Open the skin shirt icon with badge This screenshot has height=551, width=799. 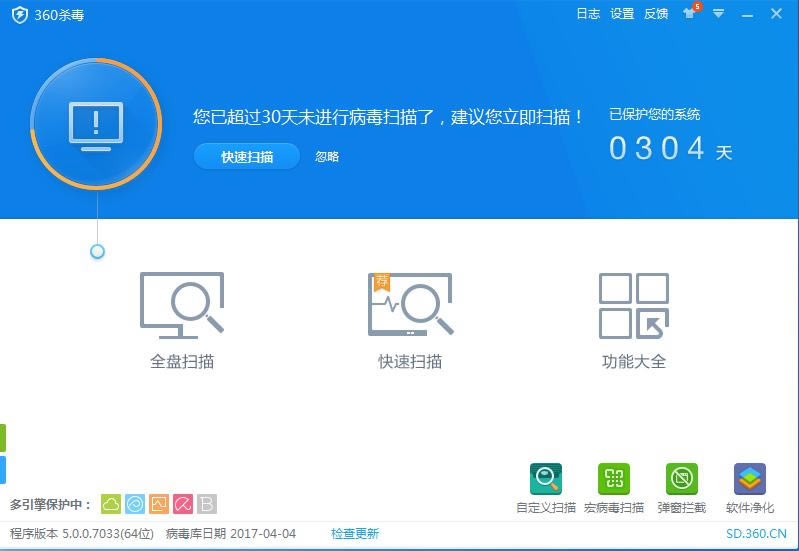[689, 14]
